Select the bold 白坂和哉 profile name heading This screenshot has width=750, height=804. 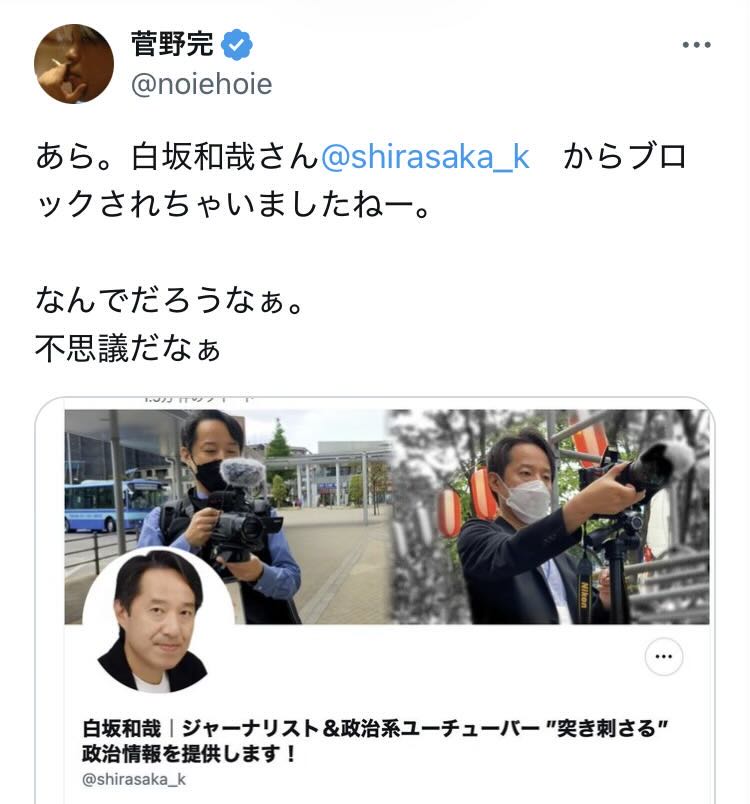(x=121, y=729)
